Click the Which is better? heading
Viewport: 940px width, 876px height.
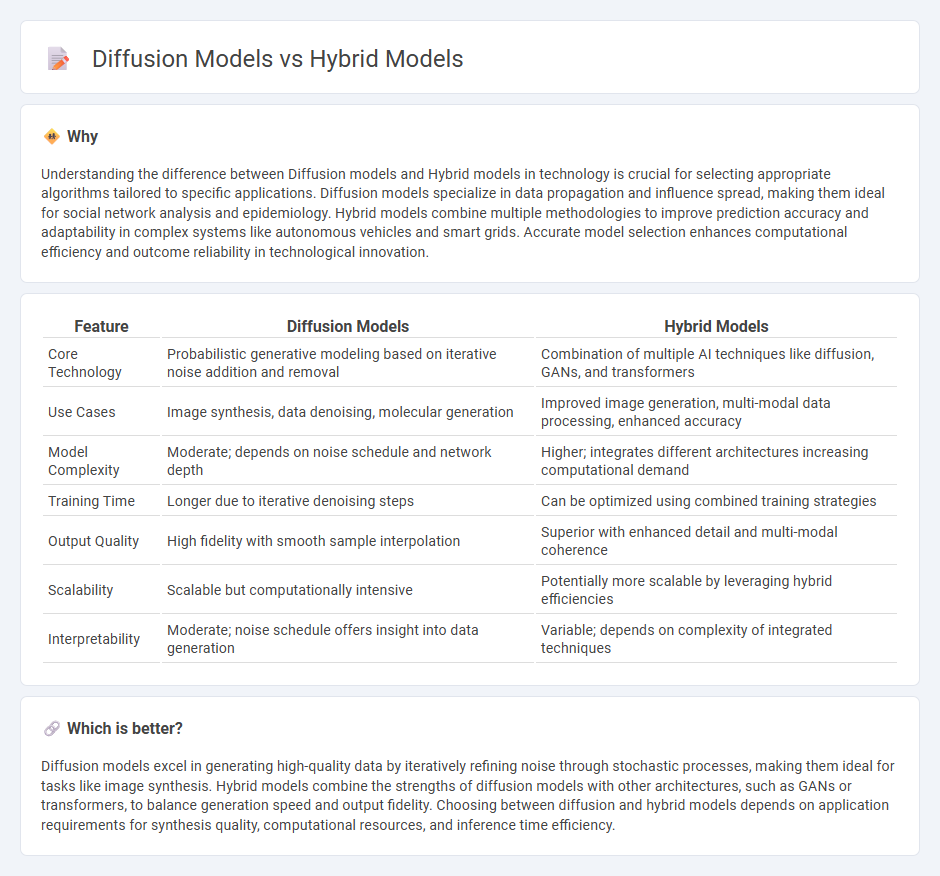pyautogui.click(x=125, y=729)
